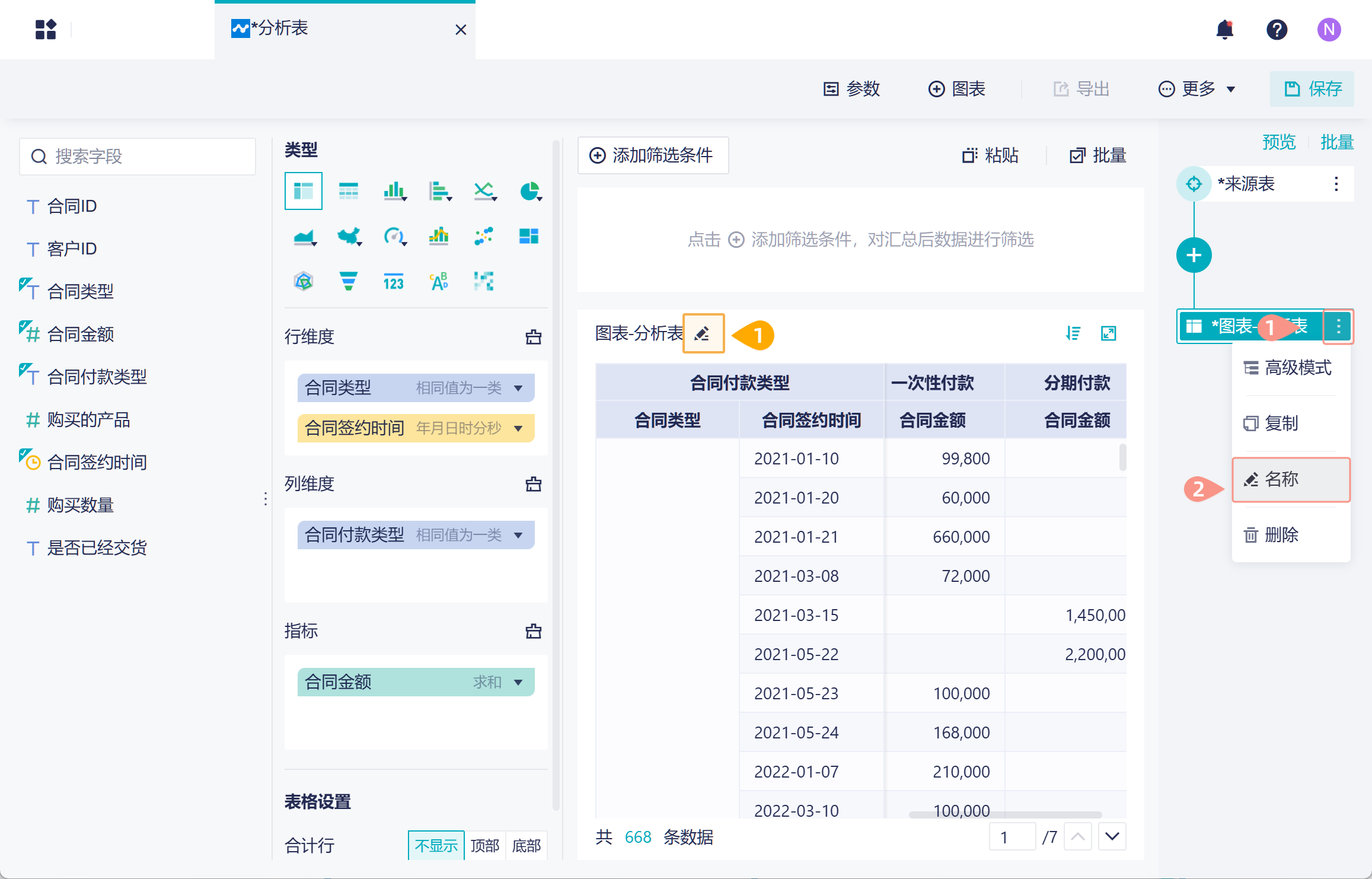Image resolution: width=1372 pixels, height=879 pixels.
Task: Click the 搜索字段 search box
Action: (138, 157)
